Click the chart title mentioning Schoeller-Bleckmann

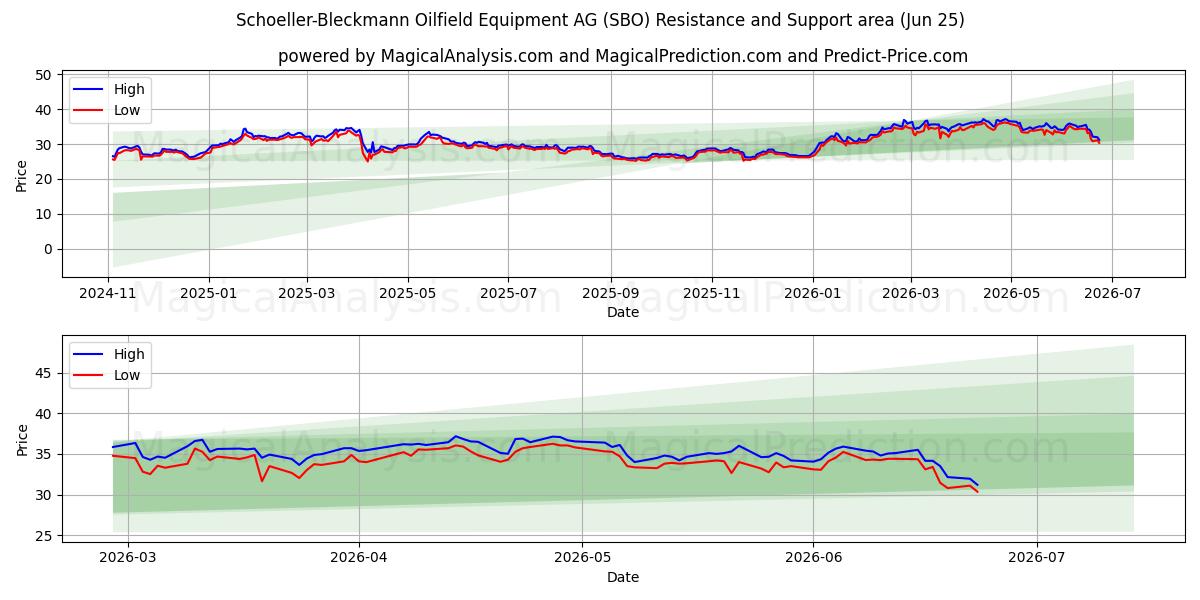point(600,20)
